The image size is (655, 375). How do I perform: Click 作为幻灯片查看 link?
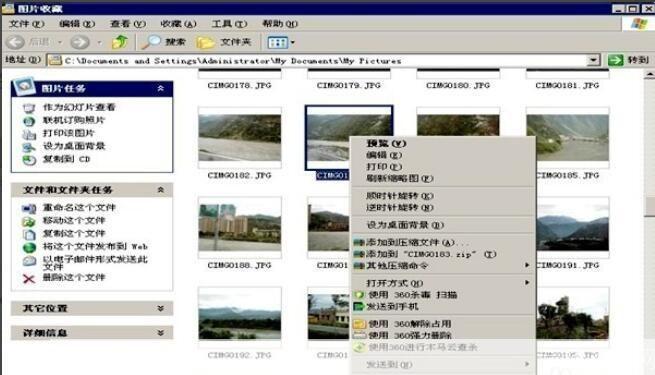pos(79,107)
